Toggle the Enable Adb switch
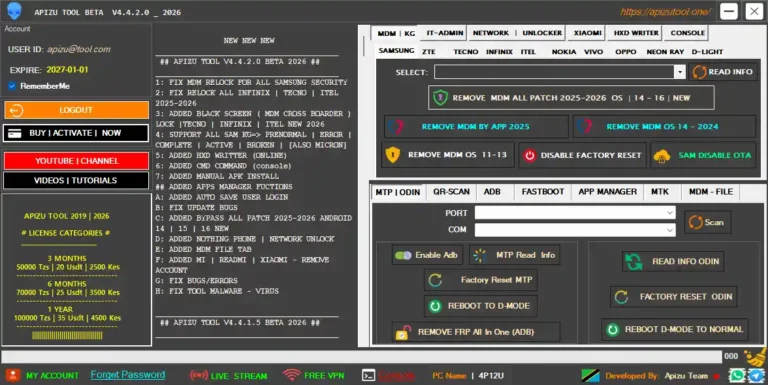Image resolution: width=768 pixels, height=385 pixels. (403, 255)
